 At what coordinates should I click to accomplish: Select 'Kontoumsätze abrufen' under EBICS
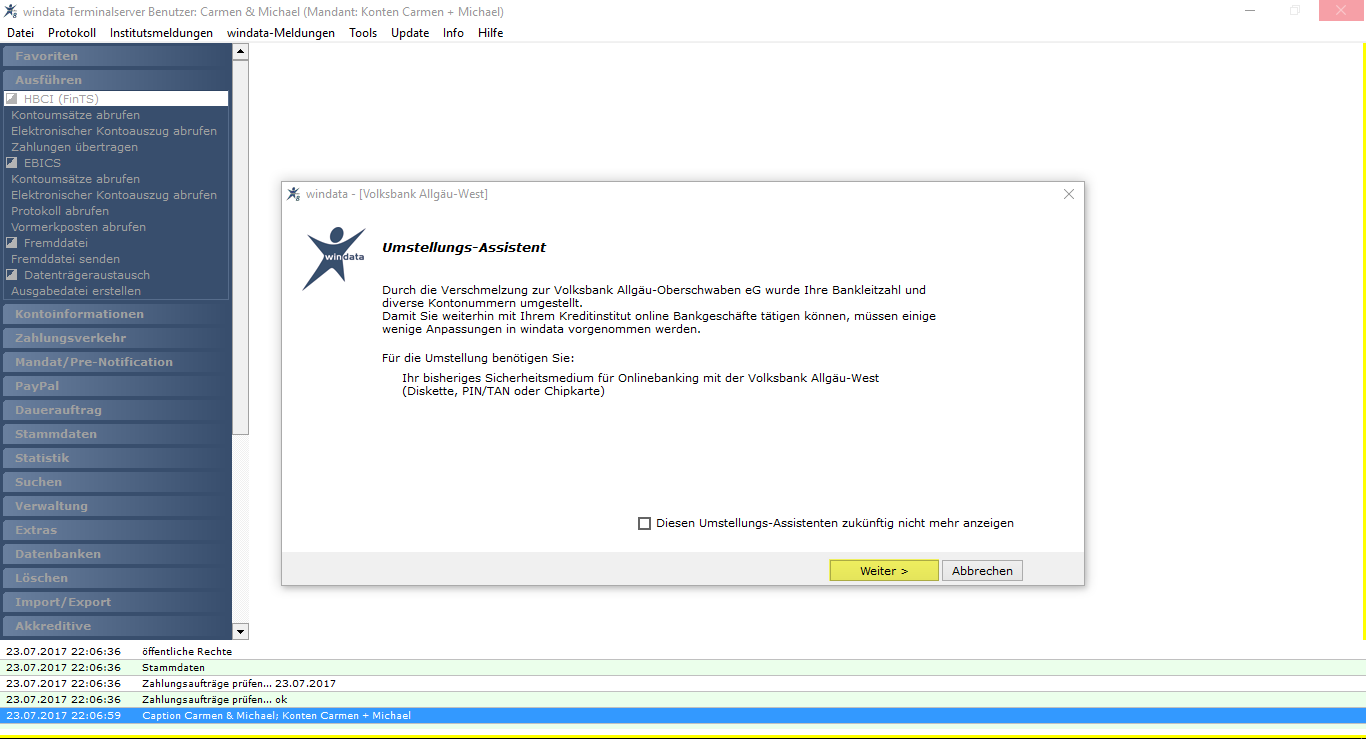coord(76,179)
